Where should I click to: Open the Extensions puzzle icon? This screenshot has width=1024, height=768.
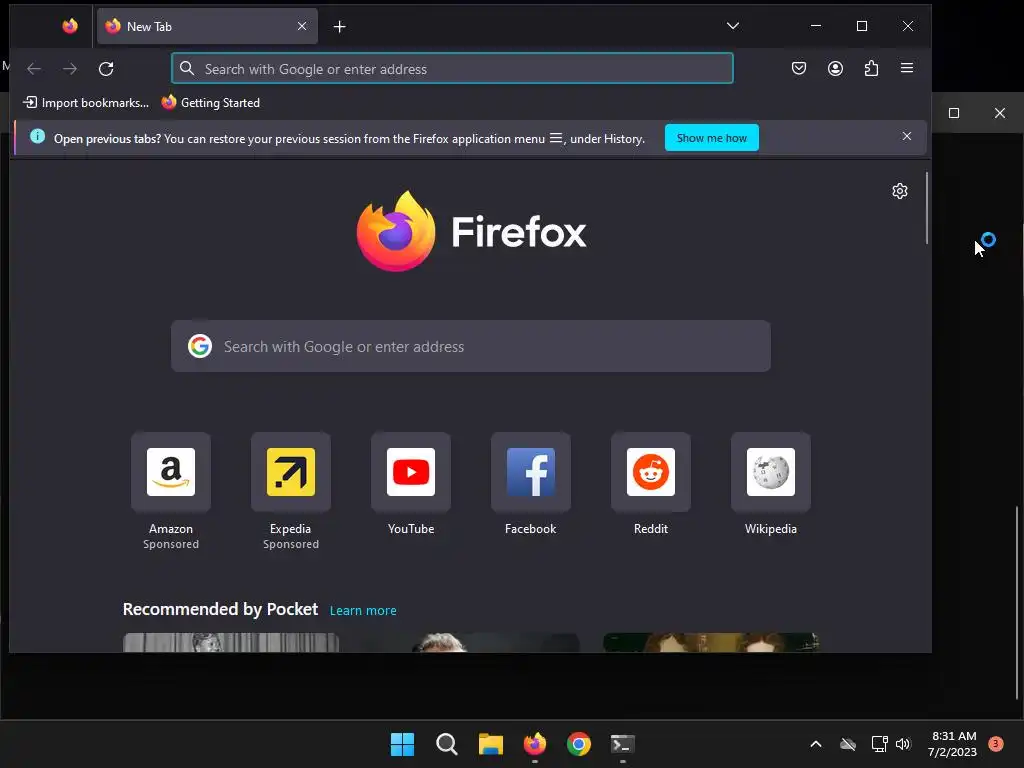click(871, 69)
